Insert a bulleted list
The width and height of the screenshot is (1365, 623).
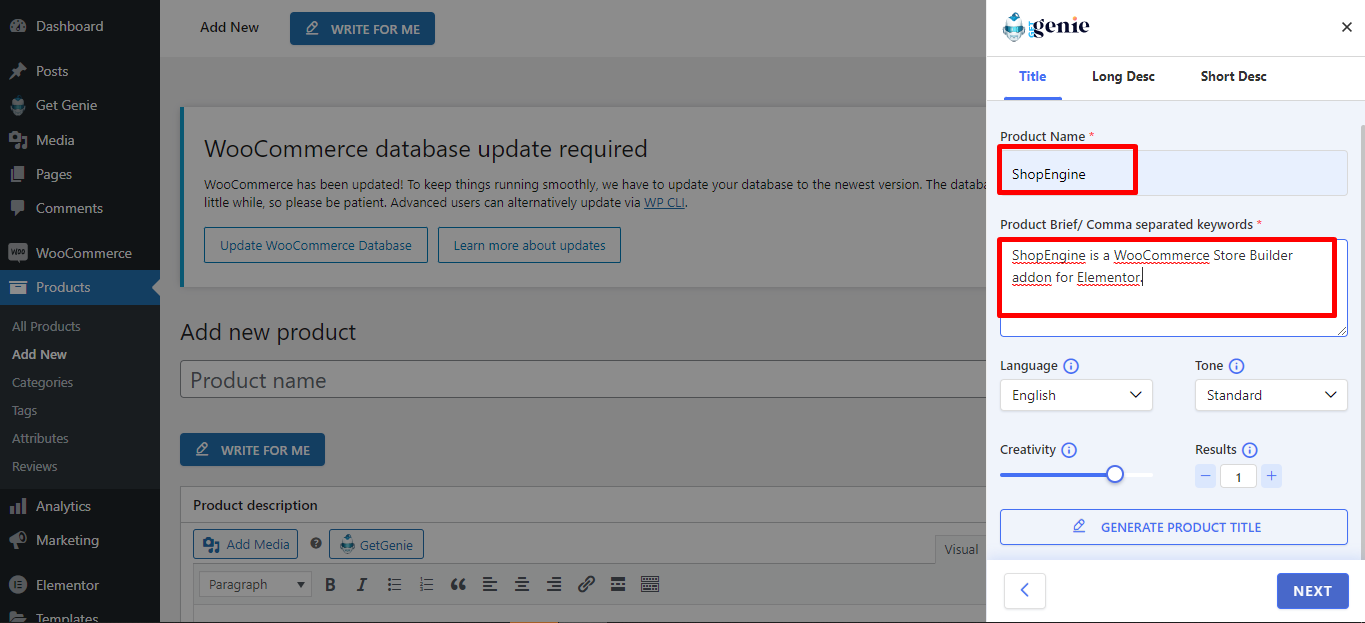[394, 584]
